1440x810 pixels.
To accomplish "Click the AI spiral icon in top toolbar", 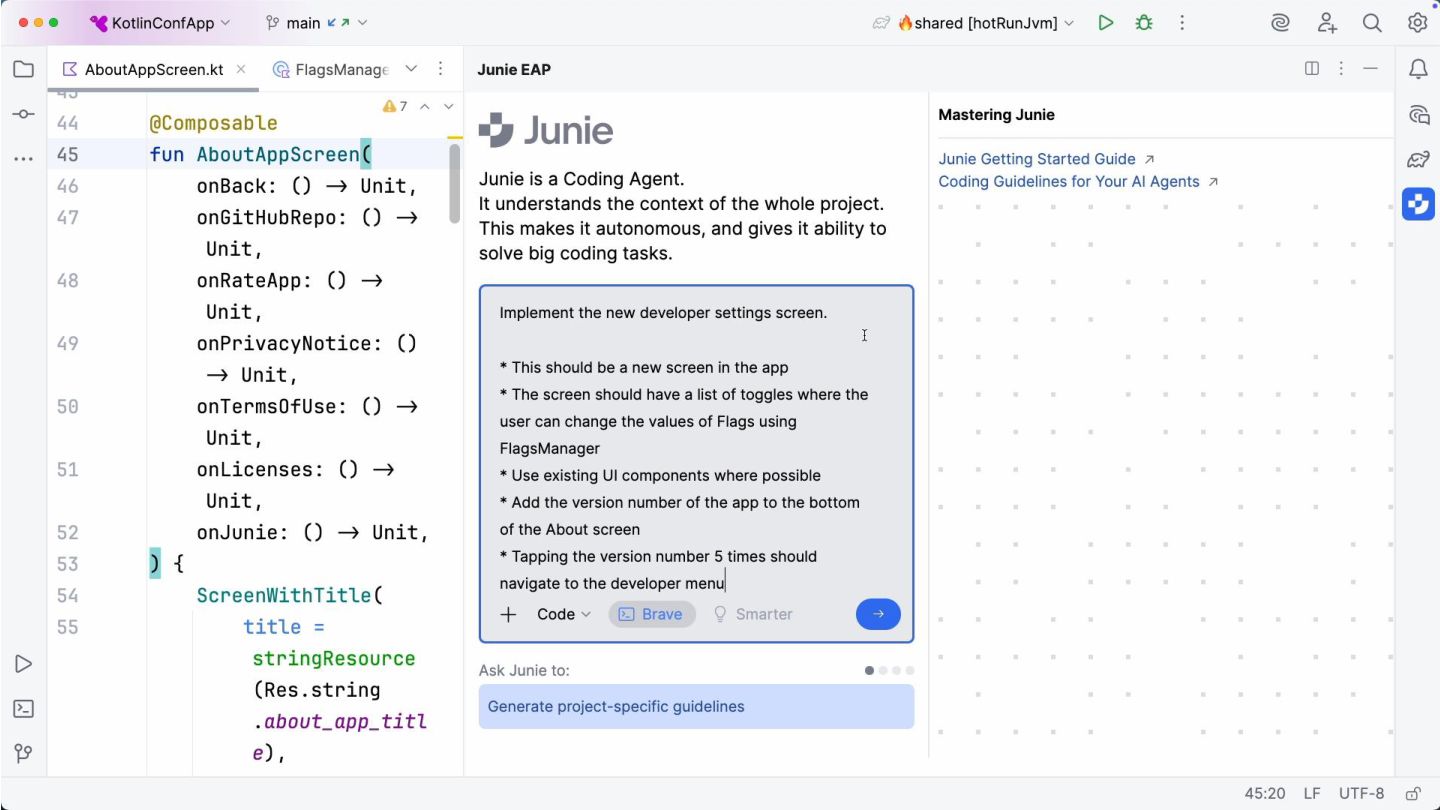I will pyautogui.click(x=1281, y=22).
